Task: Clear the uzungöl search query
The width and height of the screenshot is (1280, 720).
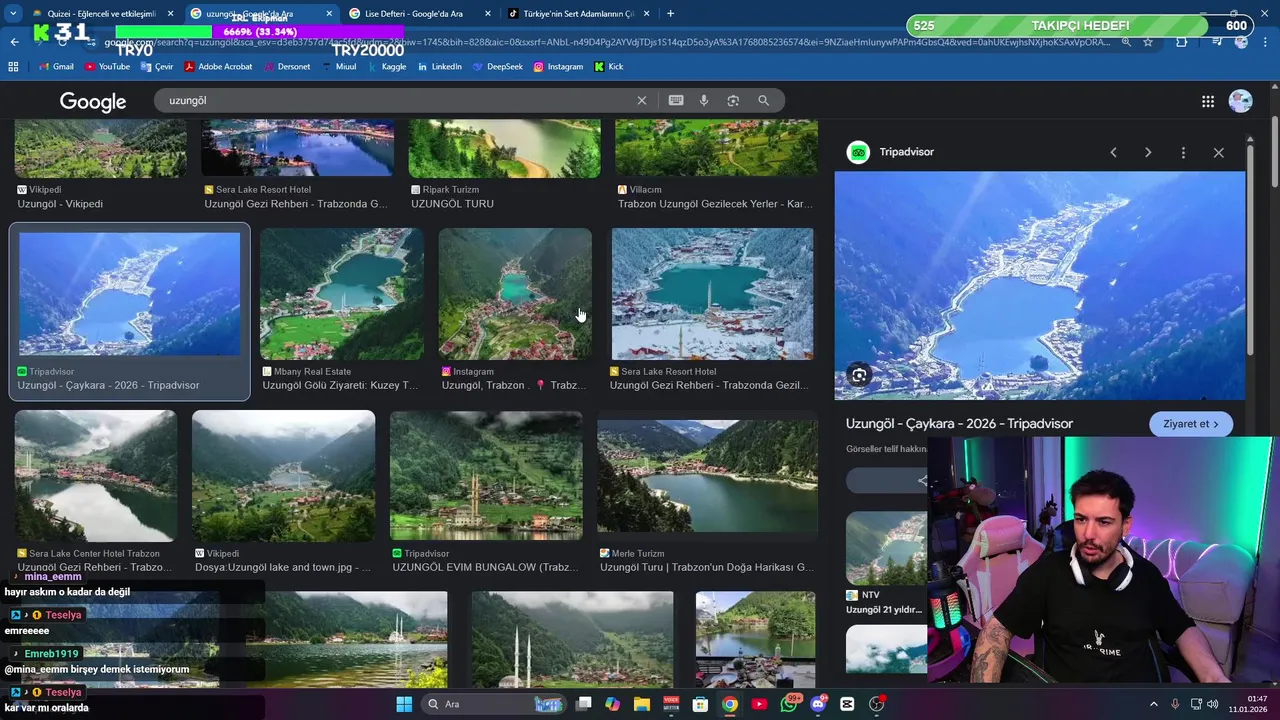Action: [642, 100]
